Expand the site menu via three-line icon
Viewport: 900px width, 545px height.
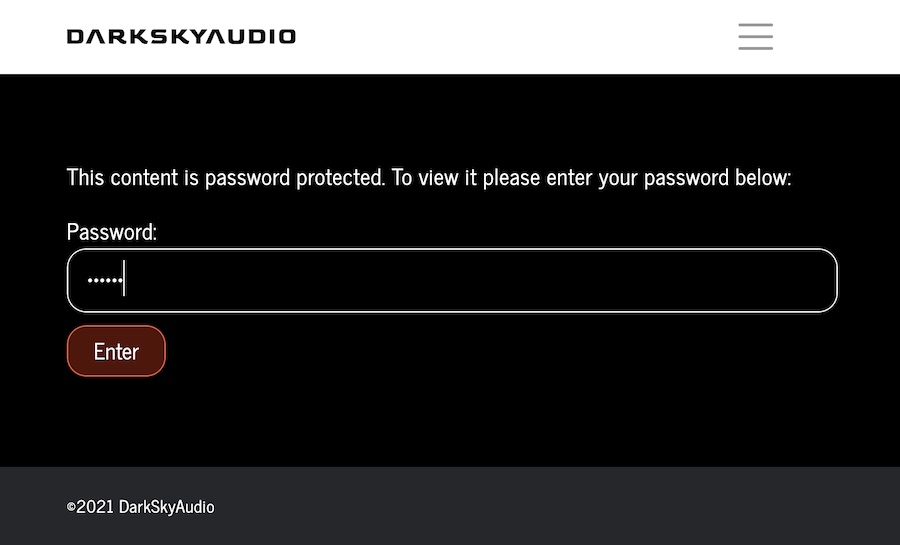[x=755, y=37]
